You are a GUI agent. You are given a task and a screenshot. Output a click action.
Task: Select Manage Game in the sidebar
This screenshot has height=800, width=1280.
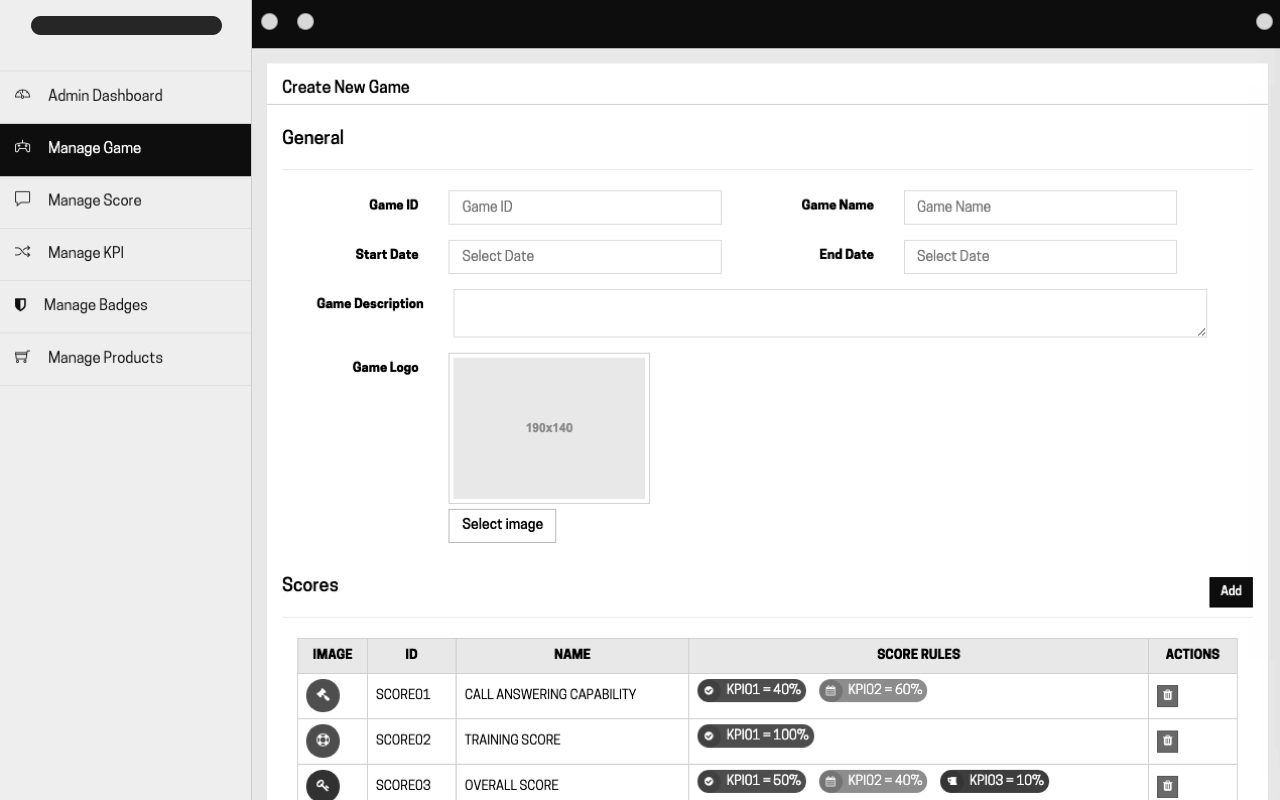pos(95,148)
